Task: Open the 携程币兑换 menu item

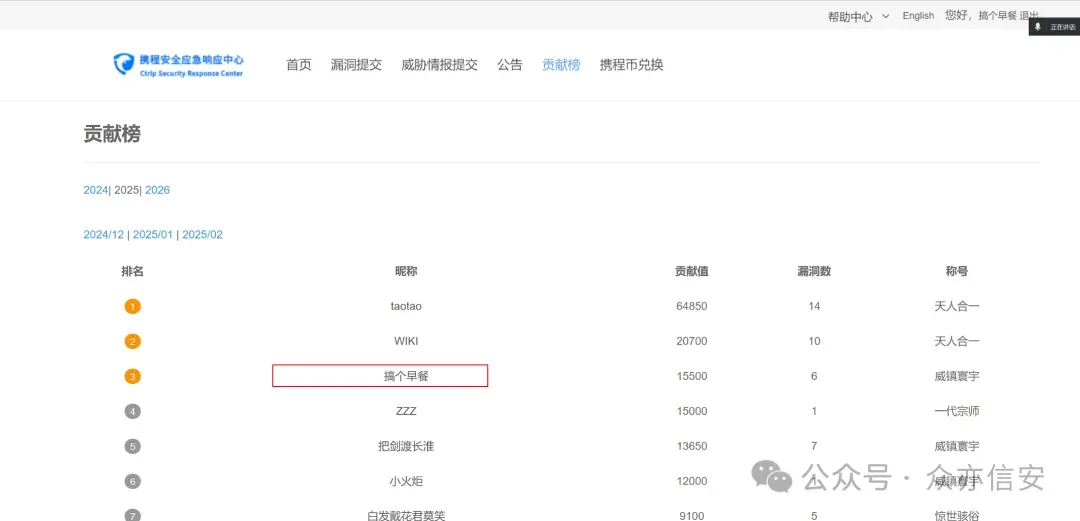Action: point(632,65)
